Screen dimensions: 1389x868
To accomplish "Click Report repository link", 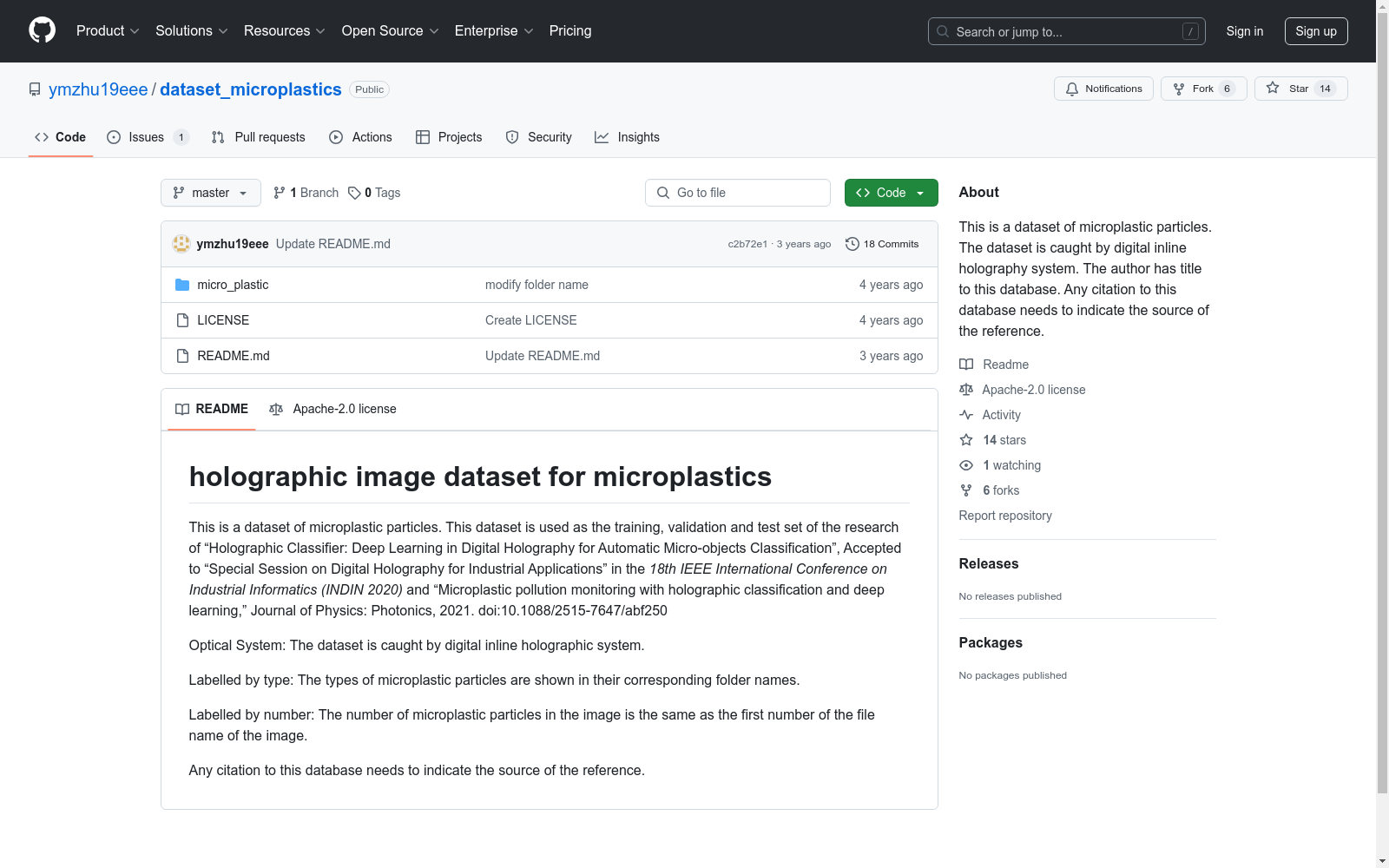I will click(x=1005, y=516).
